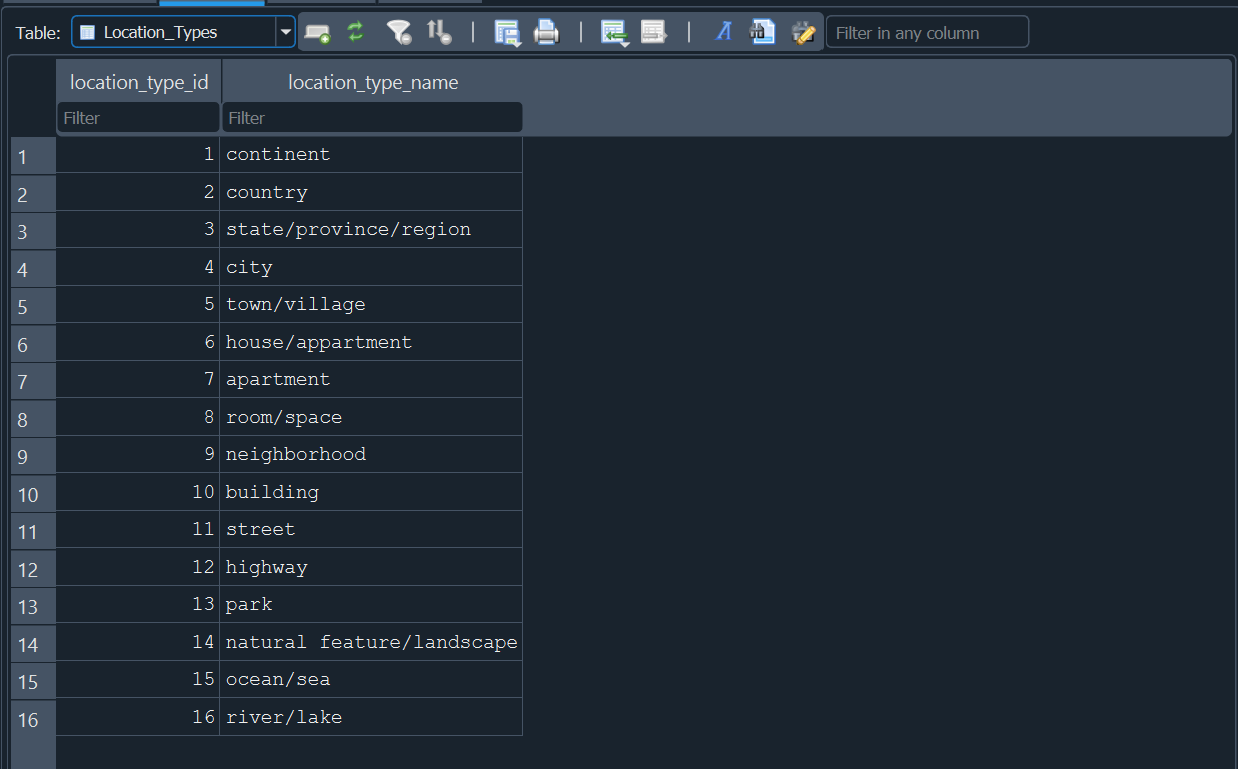This screenshot has height=769, width=1238.
Task: Select row header 13
Action: [x=33, y=605]
